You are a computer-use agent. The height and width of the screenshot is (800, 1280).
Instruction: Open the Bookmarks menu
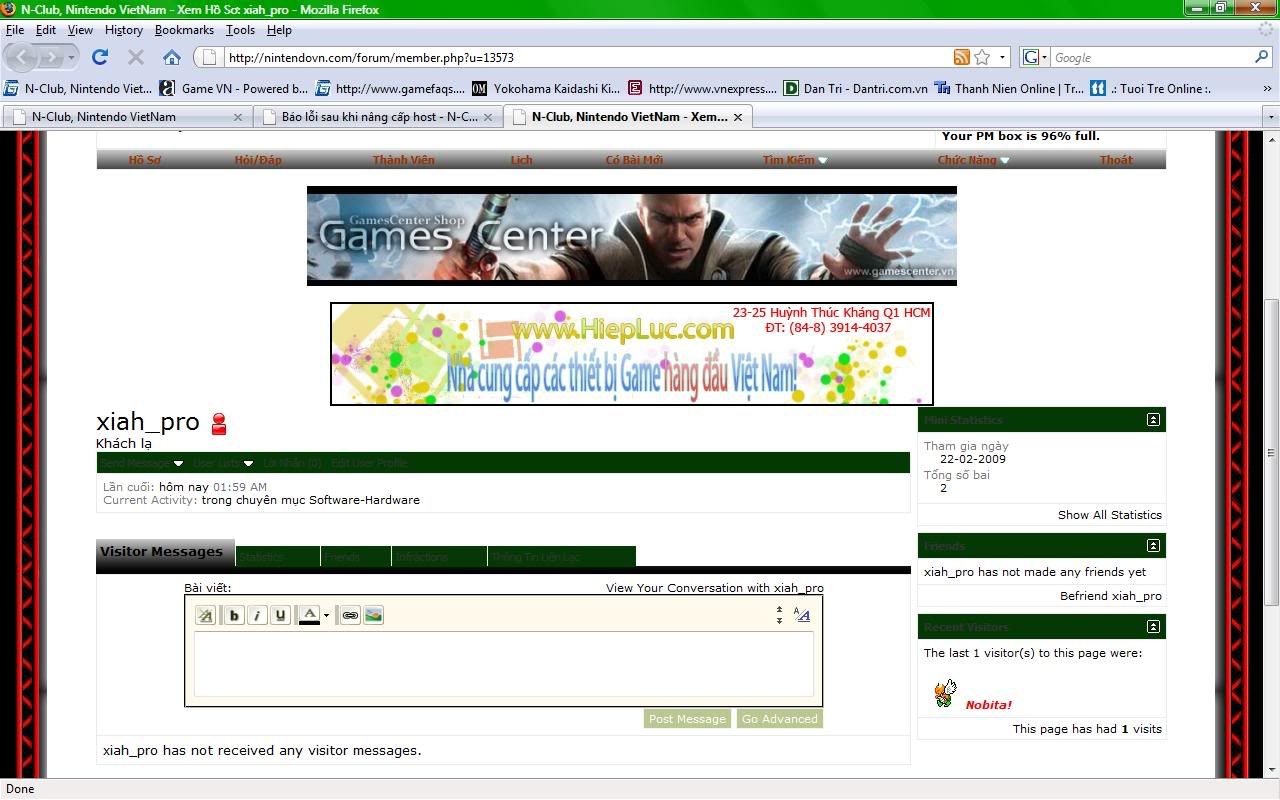[x=184, y=30]
